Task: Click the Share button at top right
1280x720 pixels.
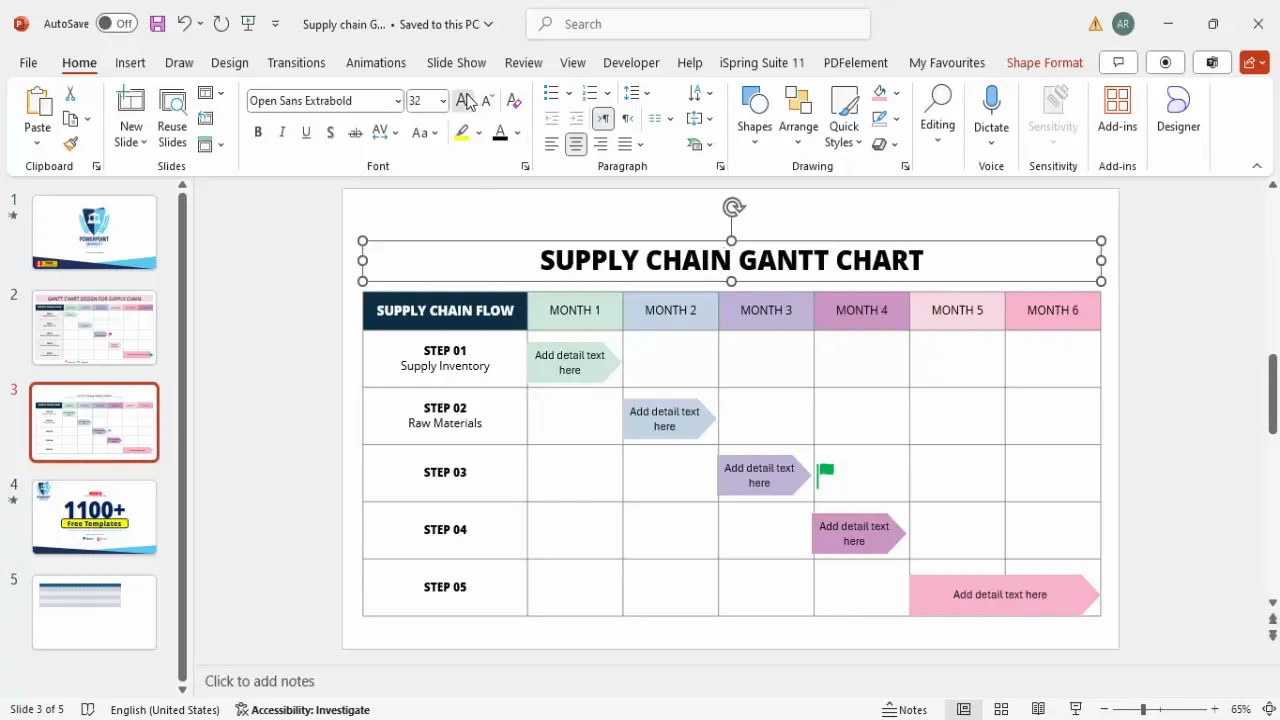Action: click(1254, 62)
